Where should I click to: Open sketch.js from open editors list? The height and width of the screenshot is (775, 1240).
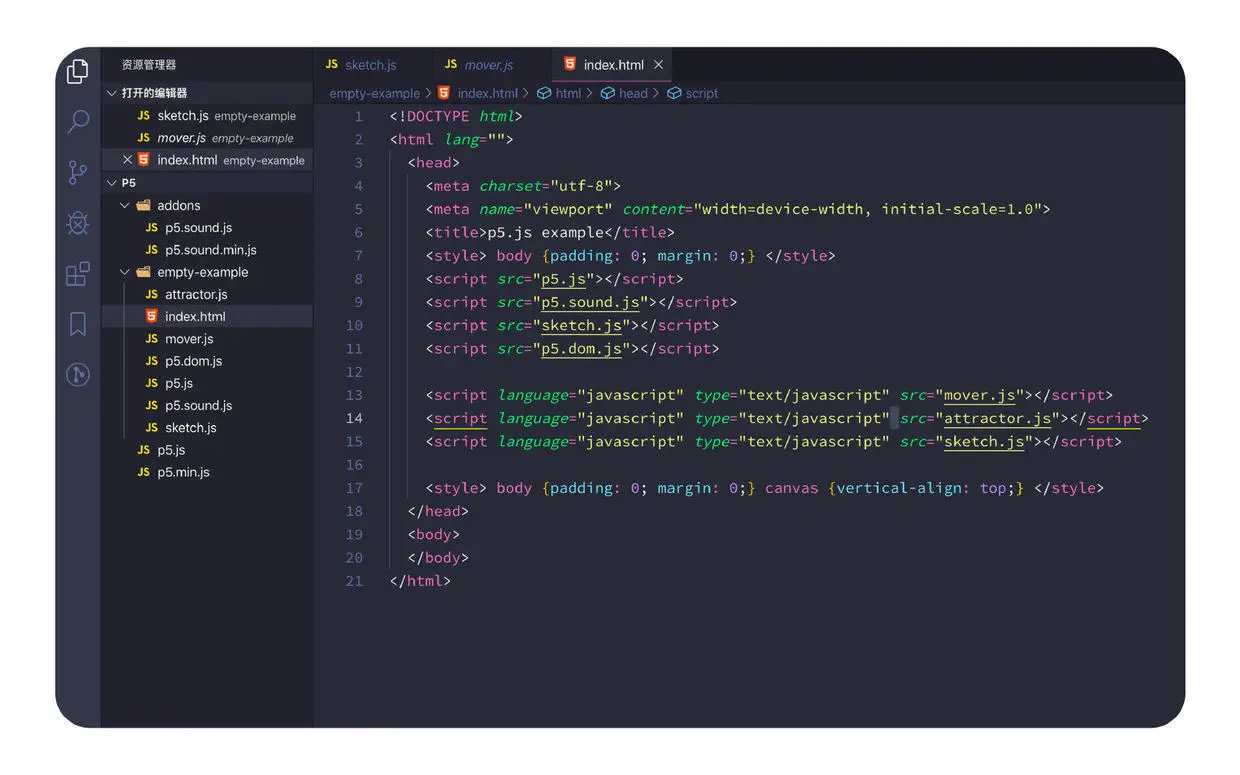[209, 116]
